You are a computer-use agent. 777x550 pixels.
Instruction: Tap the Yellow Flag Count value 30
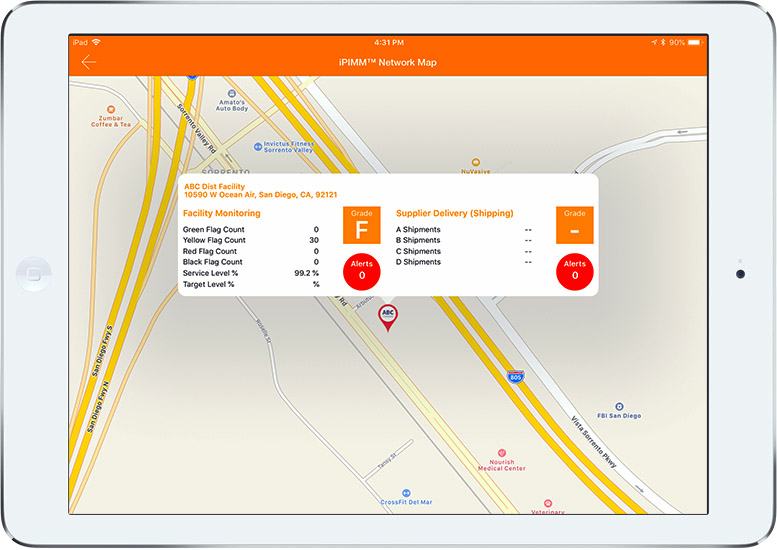[314, 240]
